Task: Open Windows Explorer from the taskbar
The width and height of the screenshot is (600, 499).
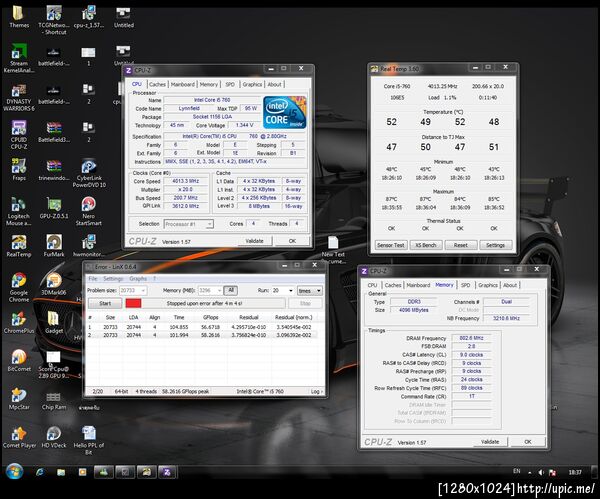Action: (x=61, y=472)
